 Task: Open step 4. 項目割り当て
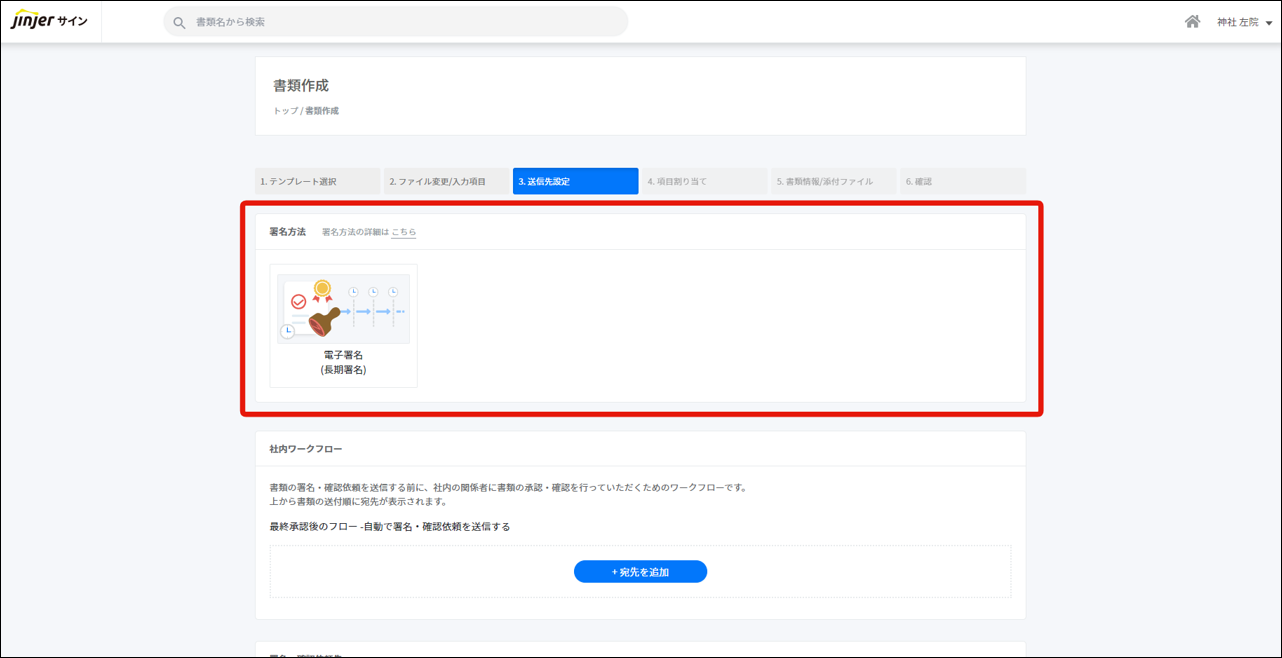pyautogui.click(x=703, y=182)
